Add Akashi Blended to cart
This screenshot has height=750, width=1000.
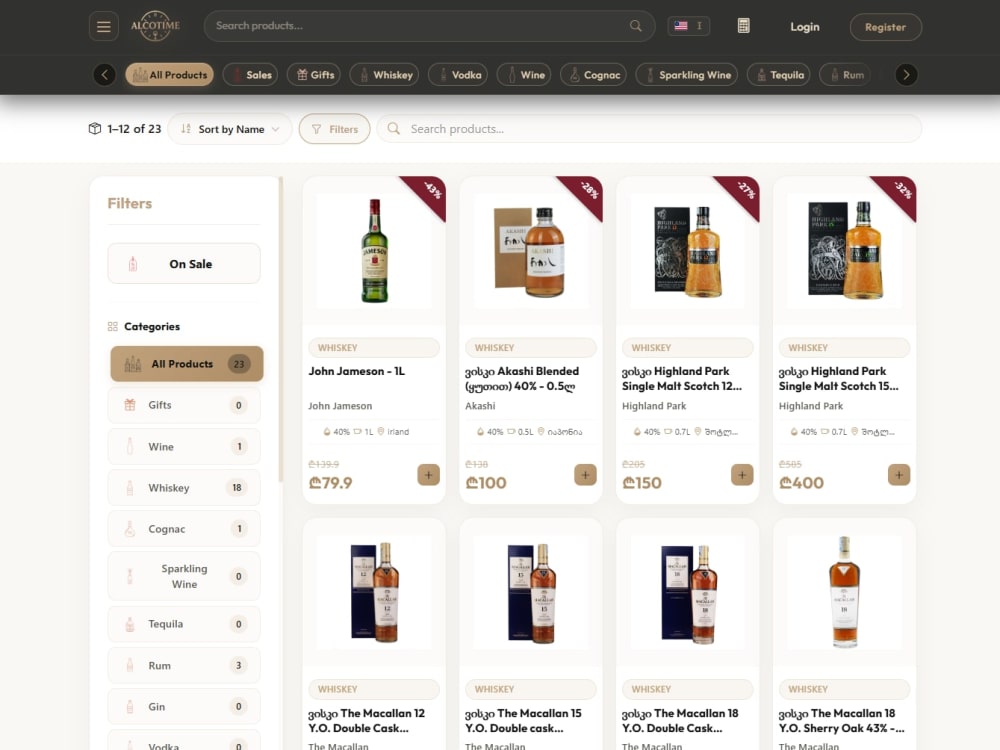tap(585, 474)
